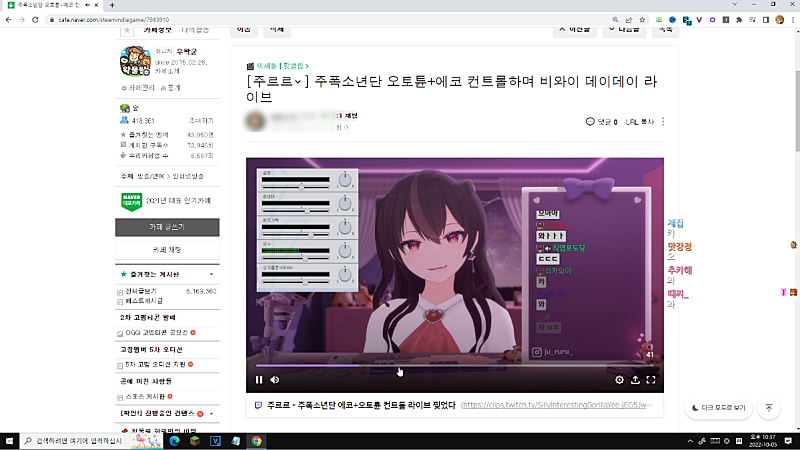800x450 pixels.
Task: Click the comment bubble icon
Action: 591,122
